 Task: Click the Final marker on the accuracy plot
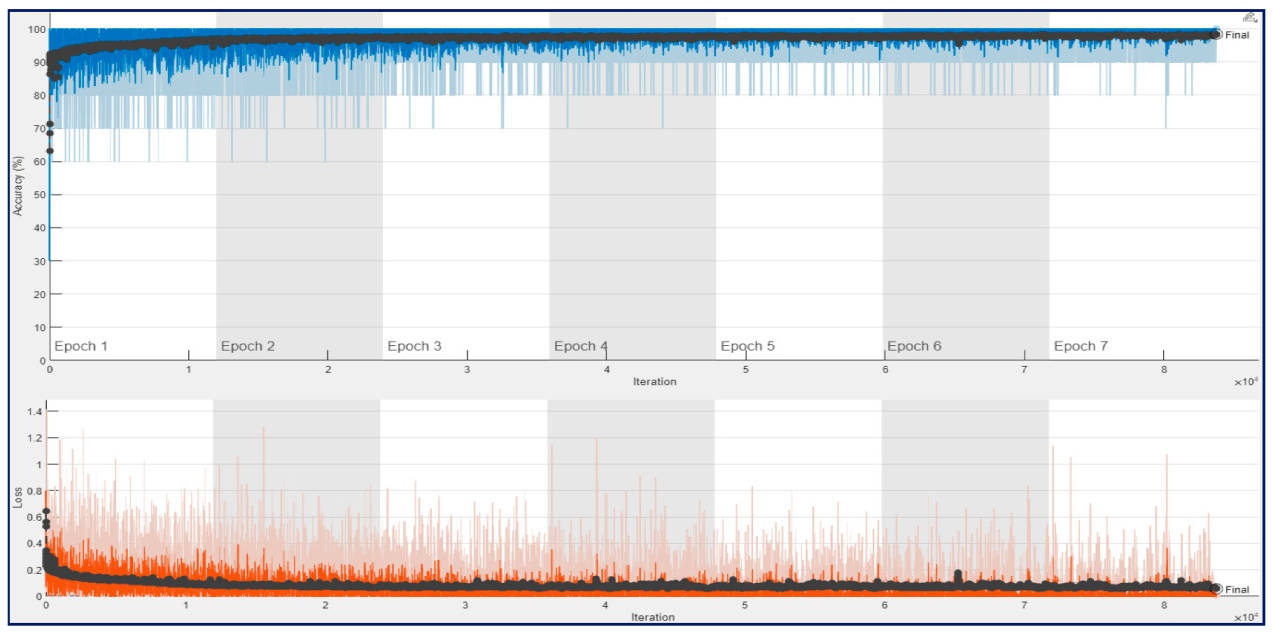click(x=1216, y=34)
